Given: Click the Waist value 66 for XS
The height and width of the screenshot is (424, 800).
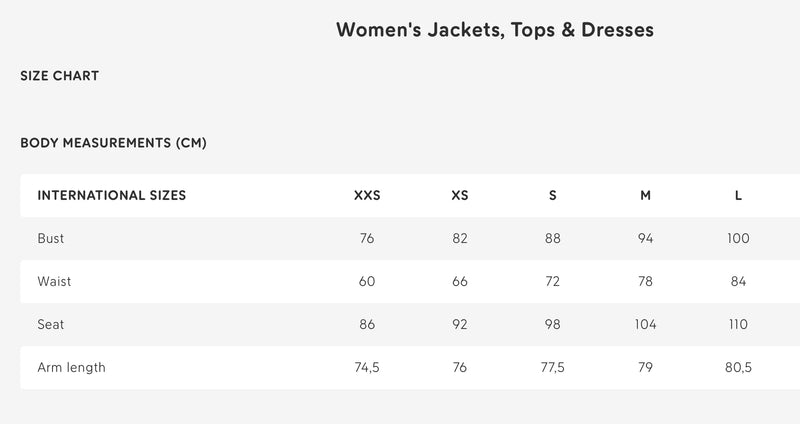Looking at the screenshot, I should pyautogui.click(x=460, y=282).
